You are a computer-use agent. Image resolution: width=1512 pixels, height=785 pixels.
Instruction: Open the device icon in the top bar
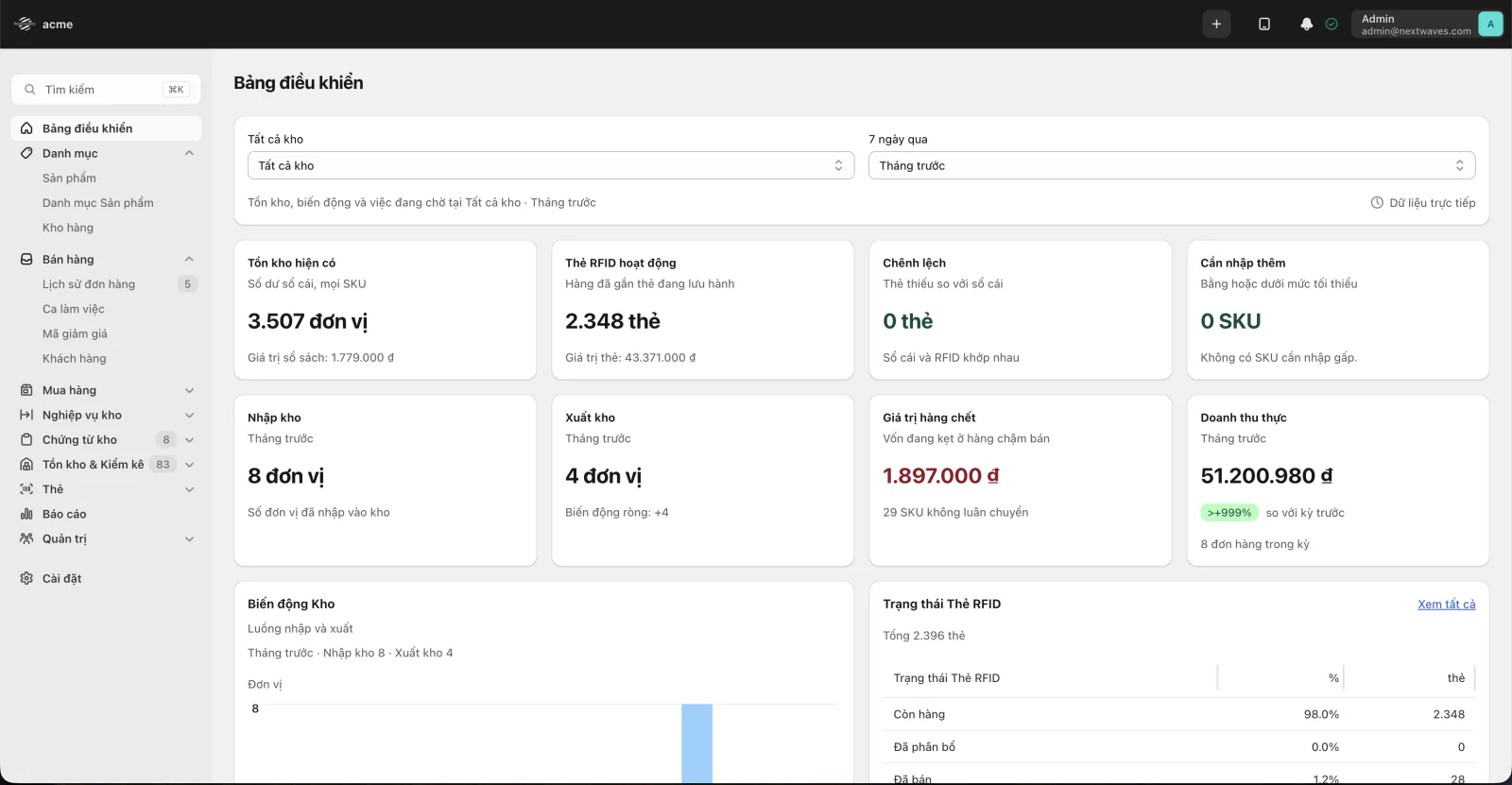click(1264, 25)
